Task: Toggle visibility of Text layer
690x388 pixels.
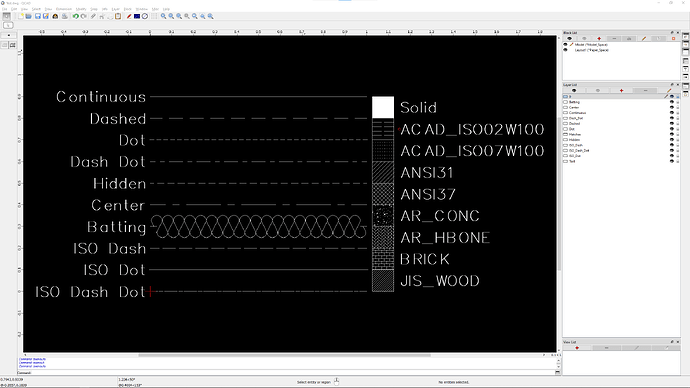Action: [672, 161]
